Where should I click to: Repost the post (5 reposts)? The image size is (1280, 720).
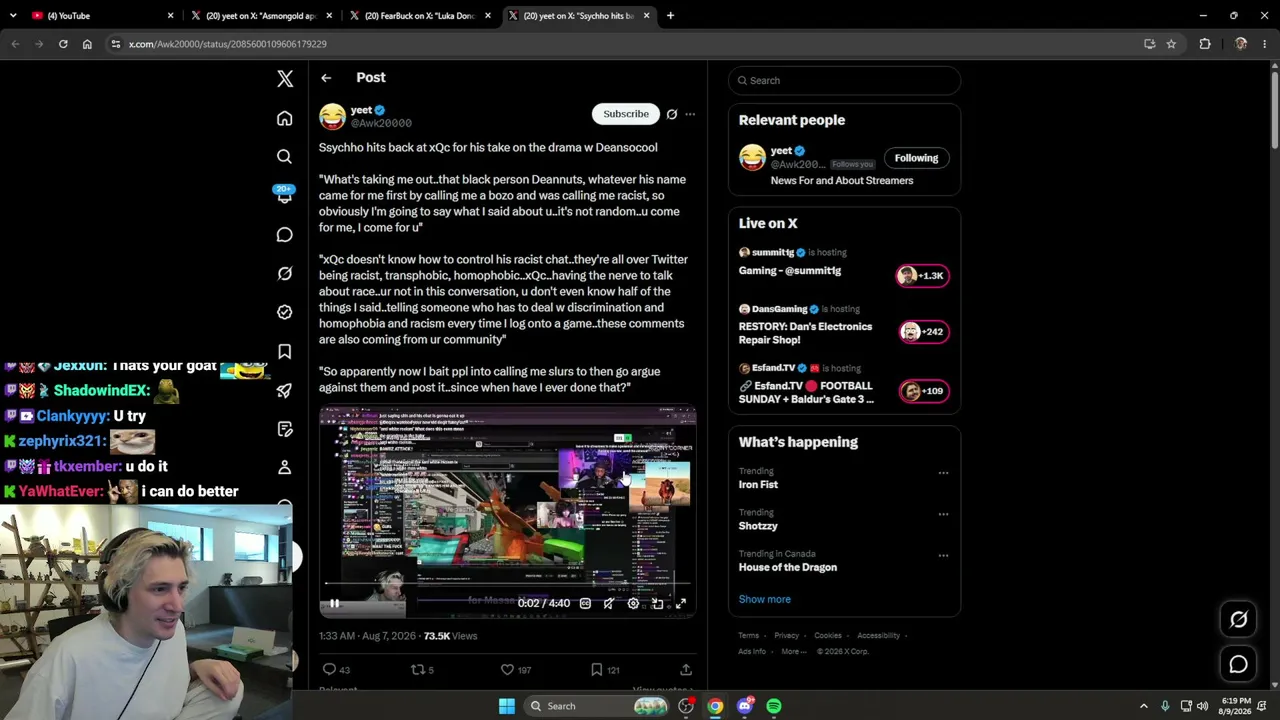423,670
